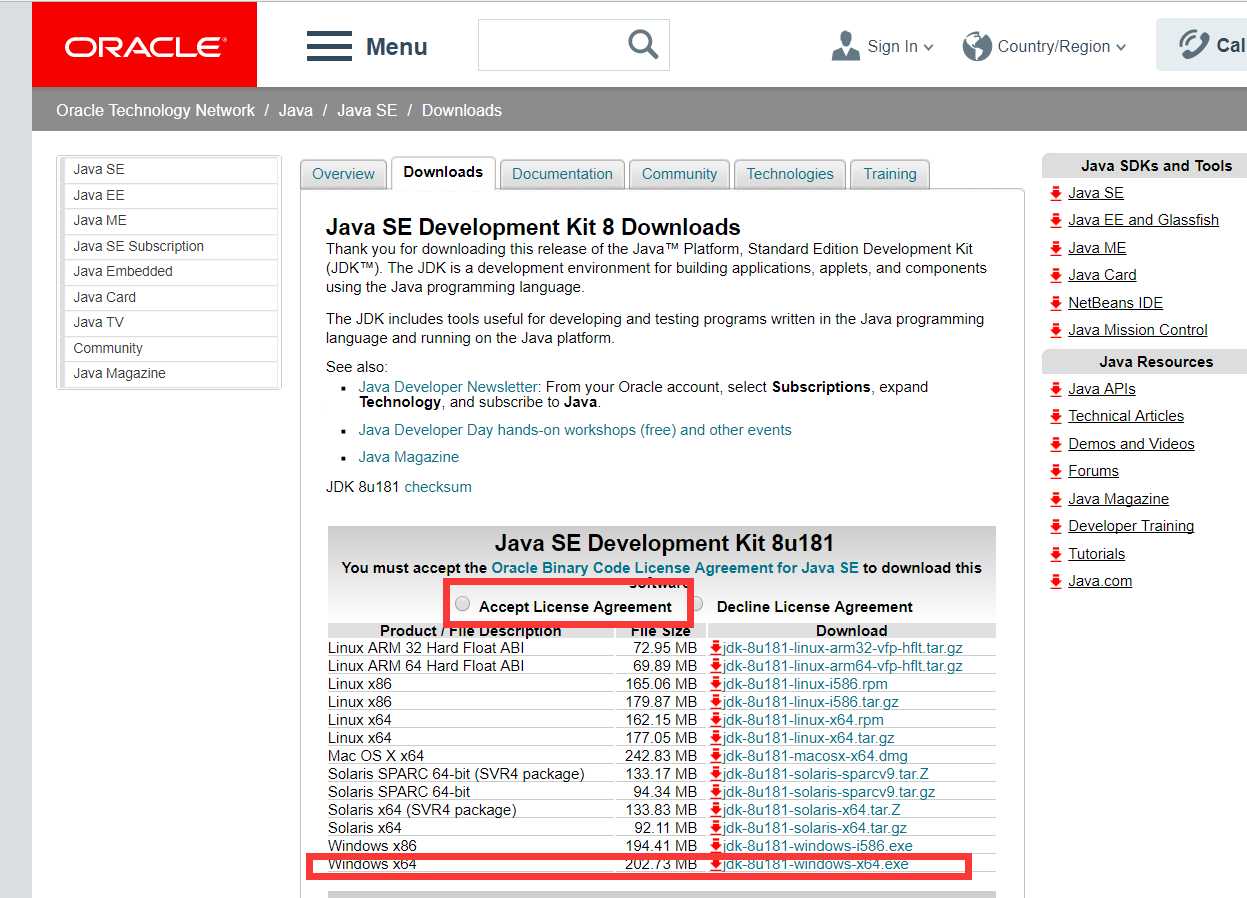Click download arrow icon beside Java.com
The width and height of the screenshot is (1247, 898).
pyautogui.click(x=1056, y=581)
